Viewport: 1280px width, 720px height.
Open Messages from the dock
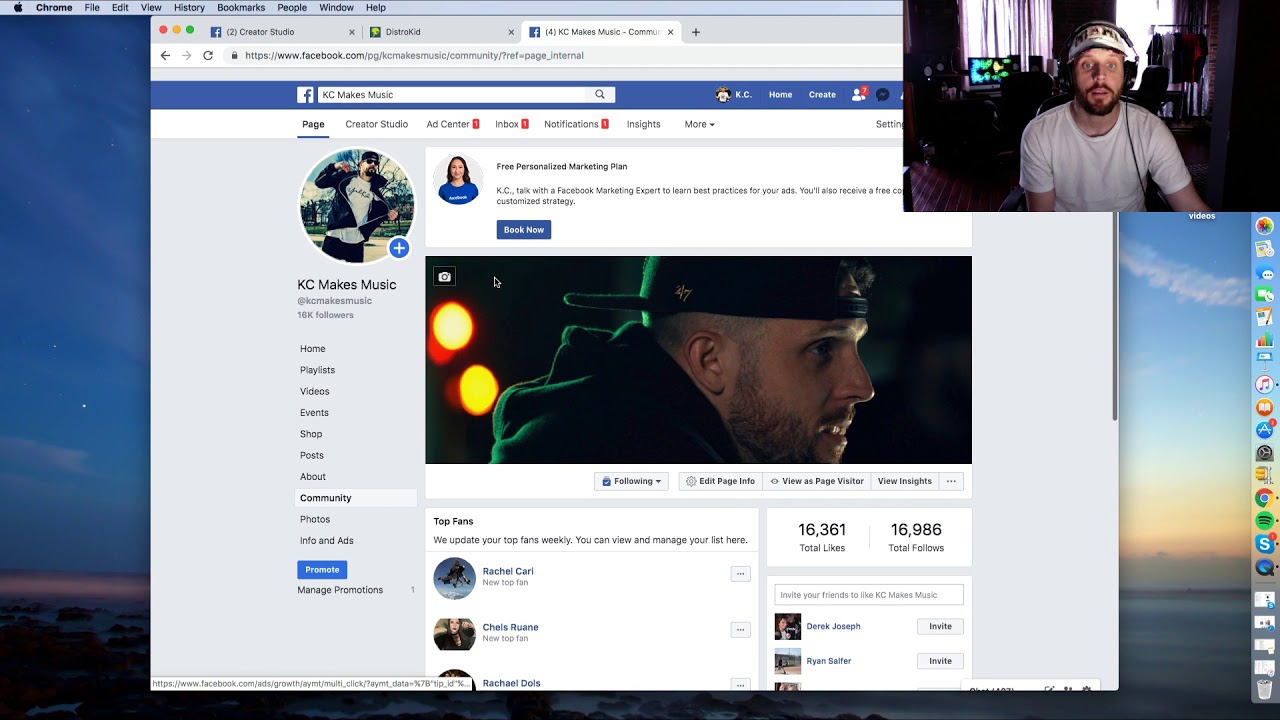pos(1265,272)
